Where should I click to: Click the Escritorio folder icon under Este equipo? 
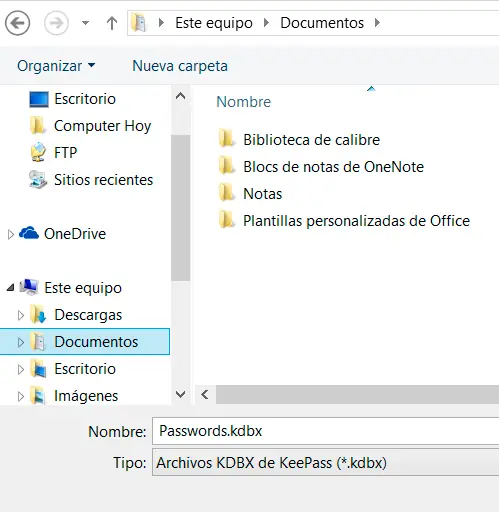(38, 369)
